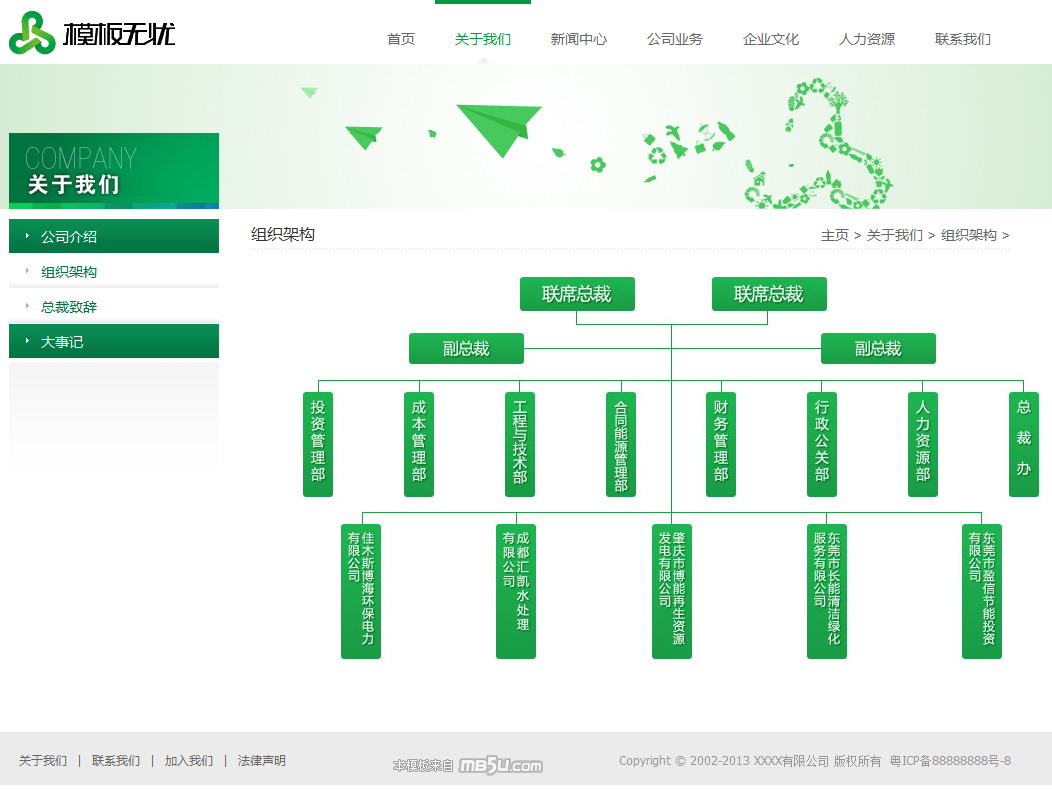Click 联系我们 in the top navigation
The height and width of the screenshot is (789, 1052).
(963, 39)
